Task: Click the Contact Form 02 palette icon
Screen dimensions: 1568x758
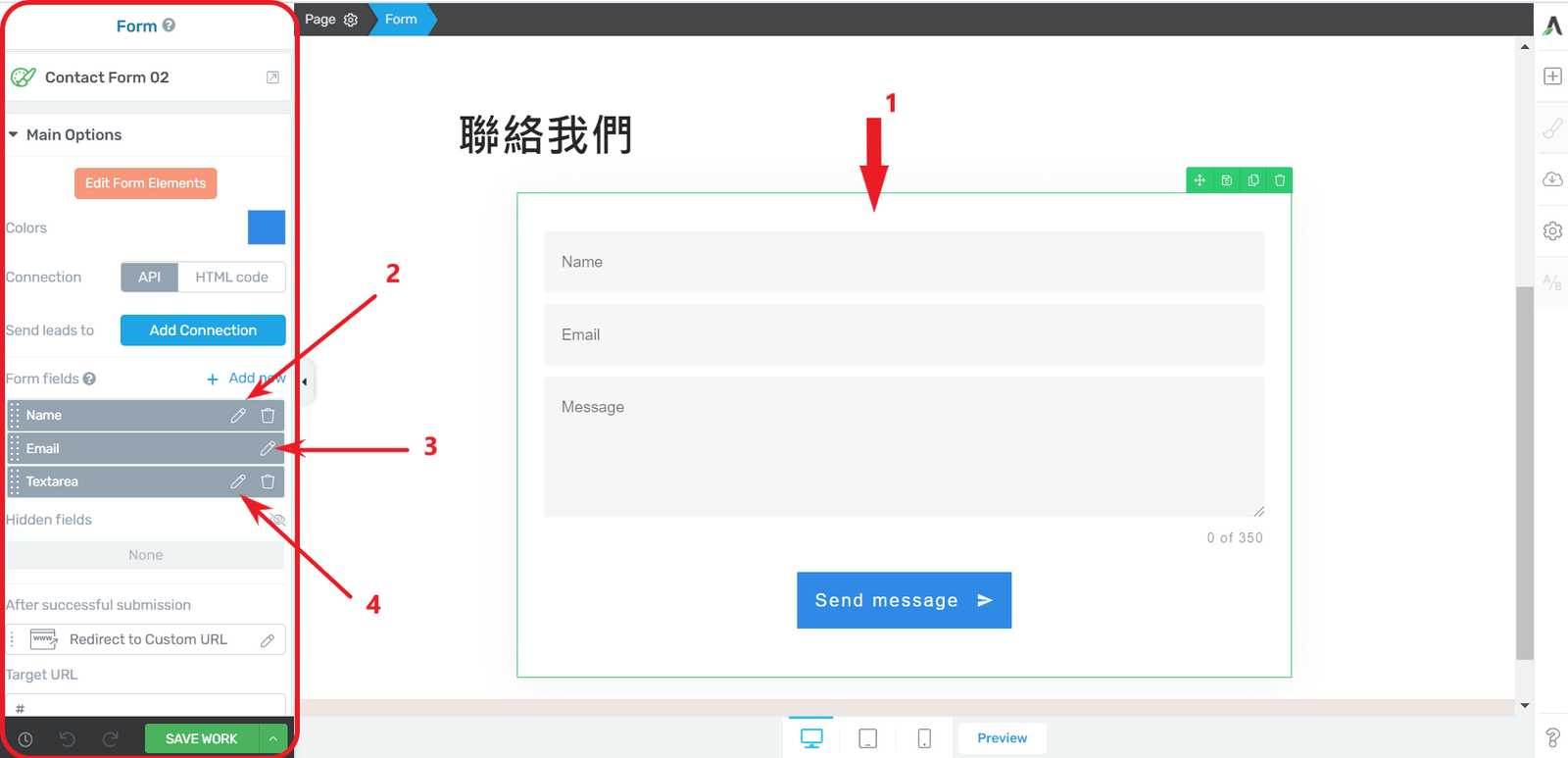Action: point(24,77)
